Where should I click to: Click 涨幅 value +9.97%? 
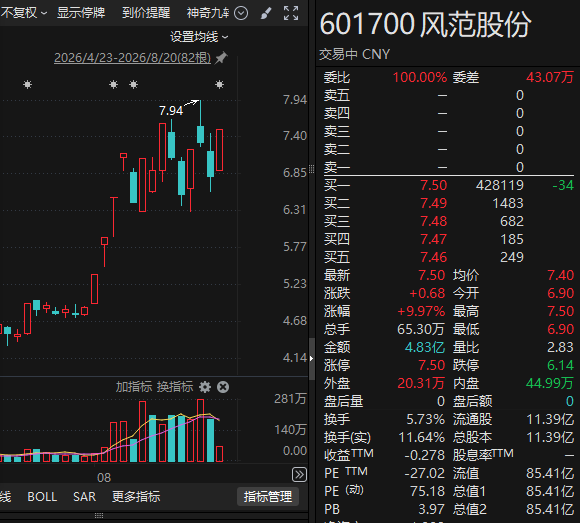pyautogui.click(x=421, y=311)
